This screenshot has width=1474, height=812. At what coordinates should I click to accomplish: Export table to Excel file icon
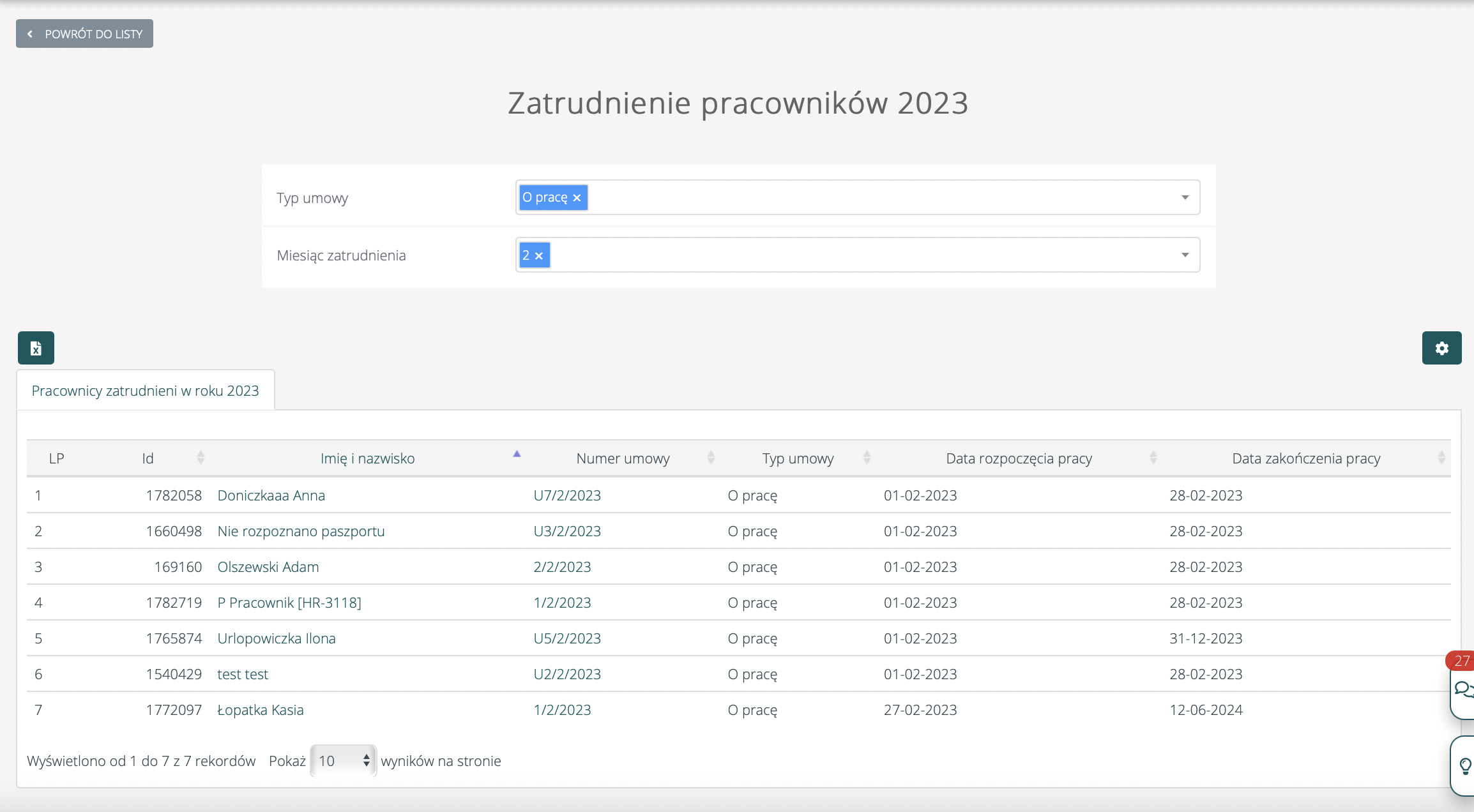36,348
